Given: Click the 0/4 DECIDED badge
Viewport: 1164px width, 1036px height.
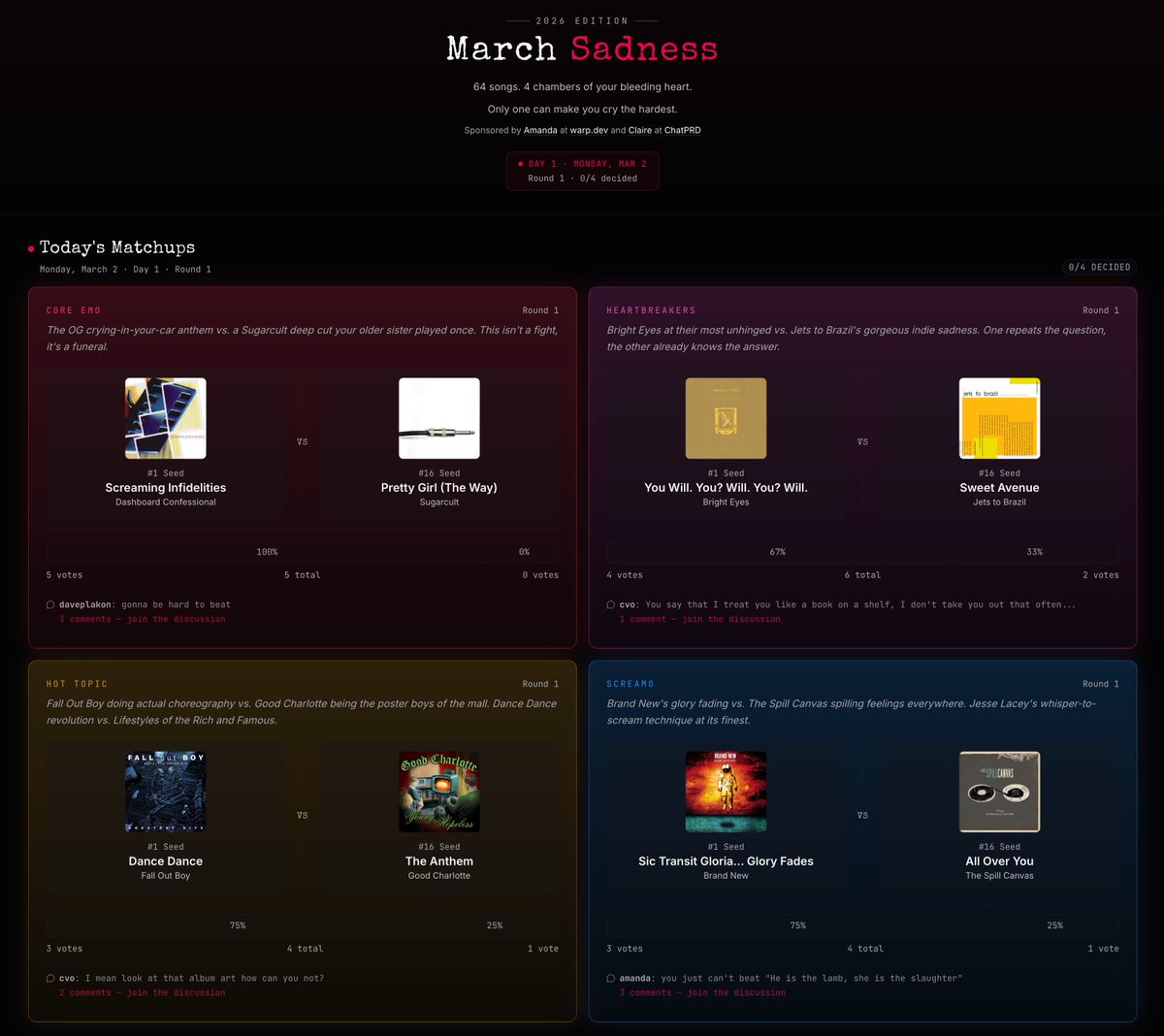Looking at the screenshot, I should [1099, 267].
